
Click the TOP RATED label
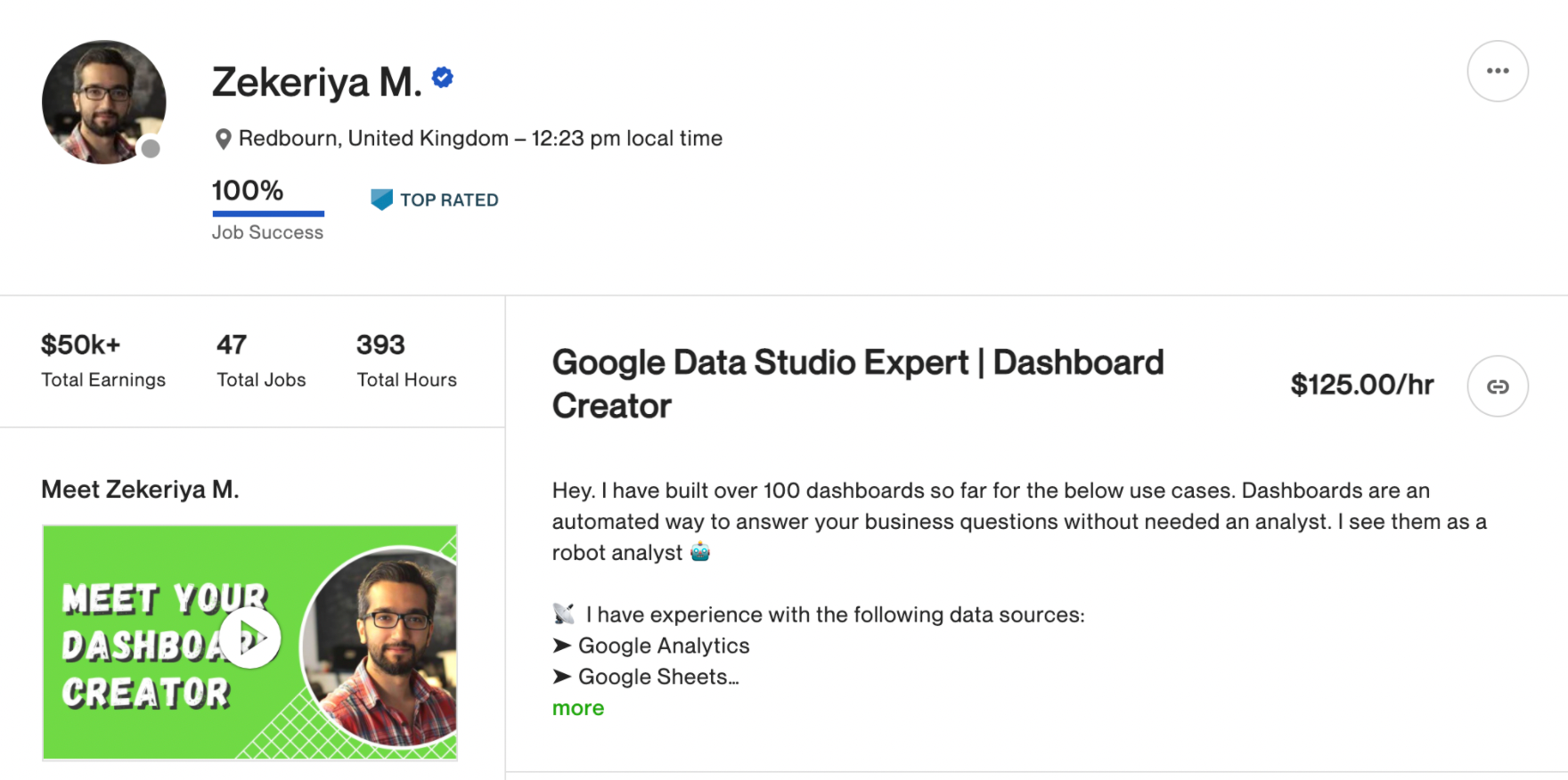click(449, 200)
